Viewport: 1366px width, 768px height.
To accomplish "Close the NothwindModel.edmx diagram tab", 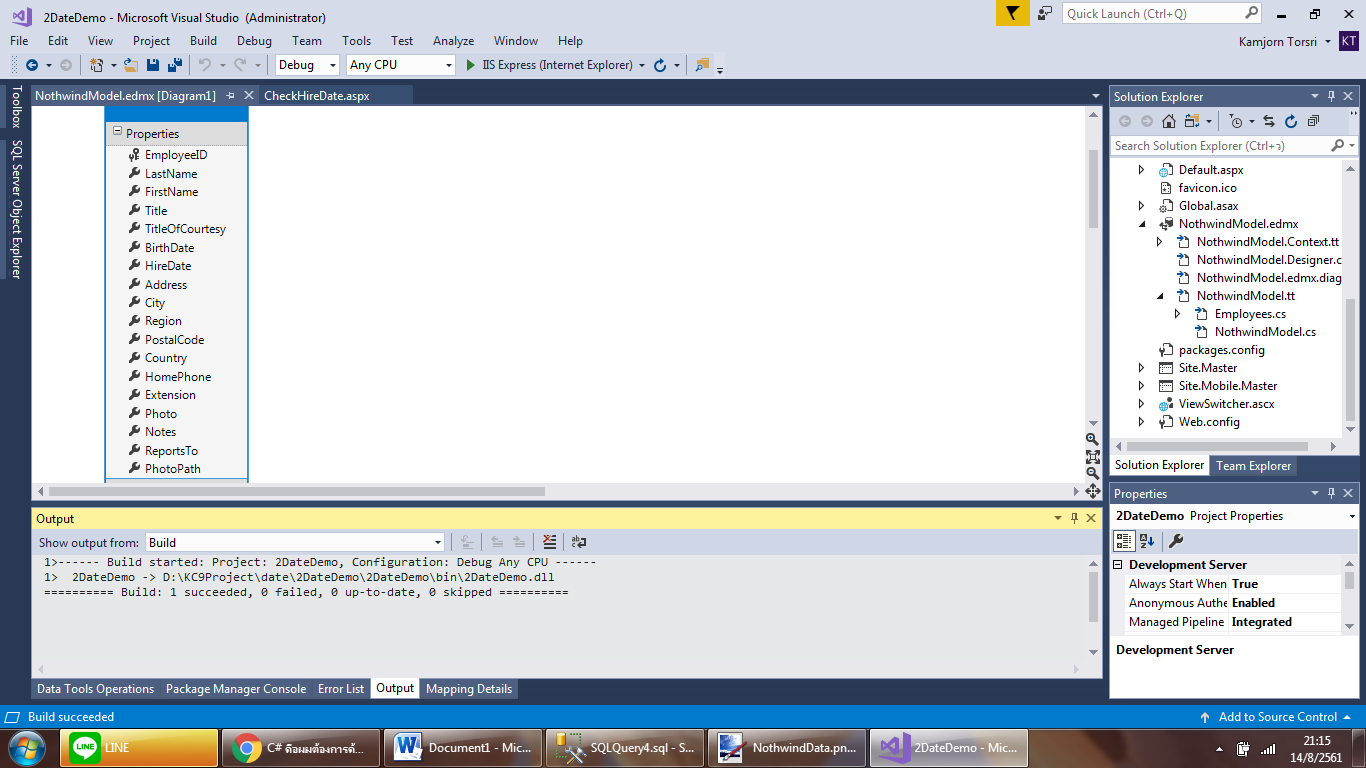I will (249, 96).
